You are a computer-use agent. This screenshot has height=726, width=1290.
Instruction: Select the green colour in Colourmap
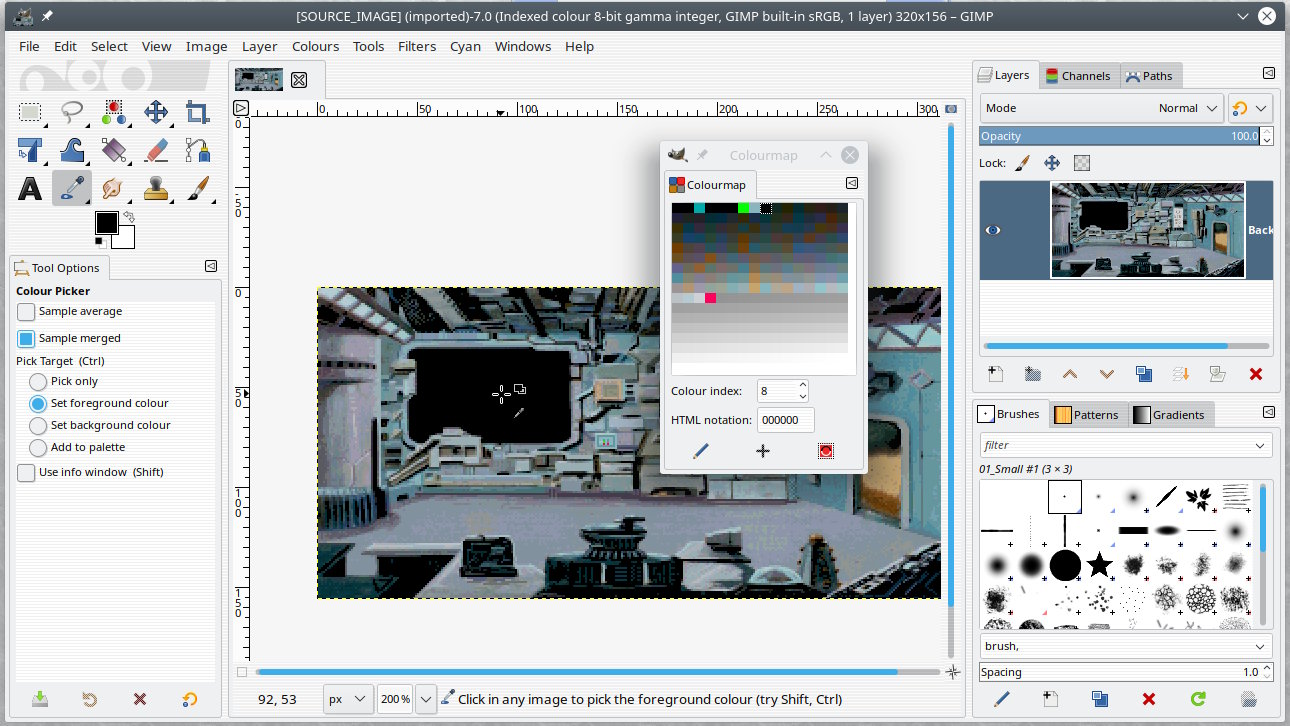point(743,208)
